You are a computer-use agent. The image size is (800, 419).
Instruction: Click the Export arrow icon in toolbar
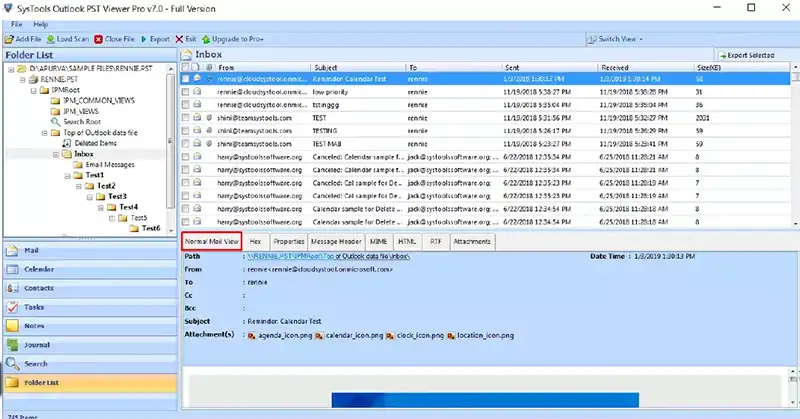pos(144,39)
